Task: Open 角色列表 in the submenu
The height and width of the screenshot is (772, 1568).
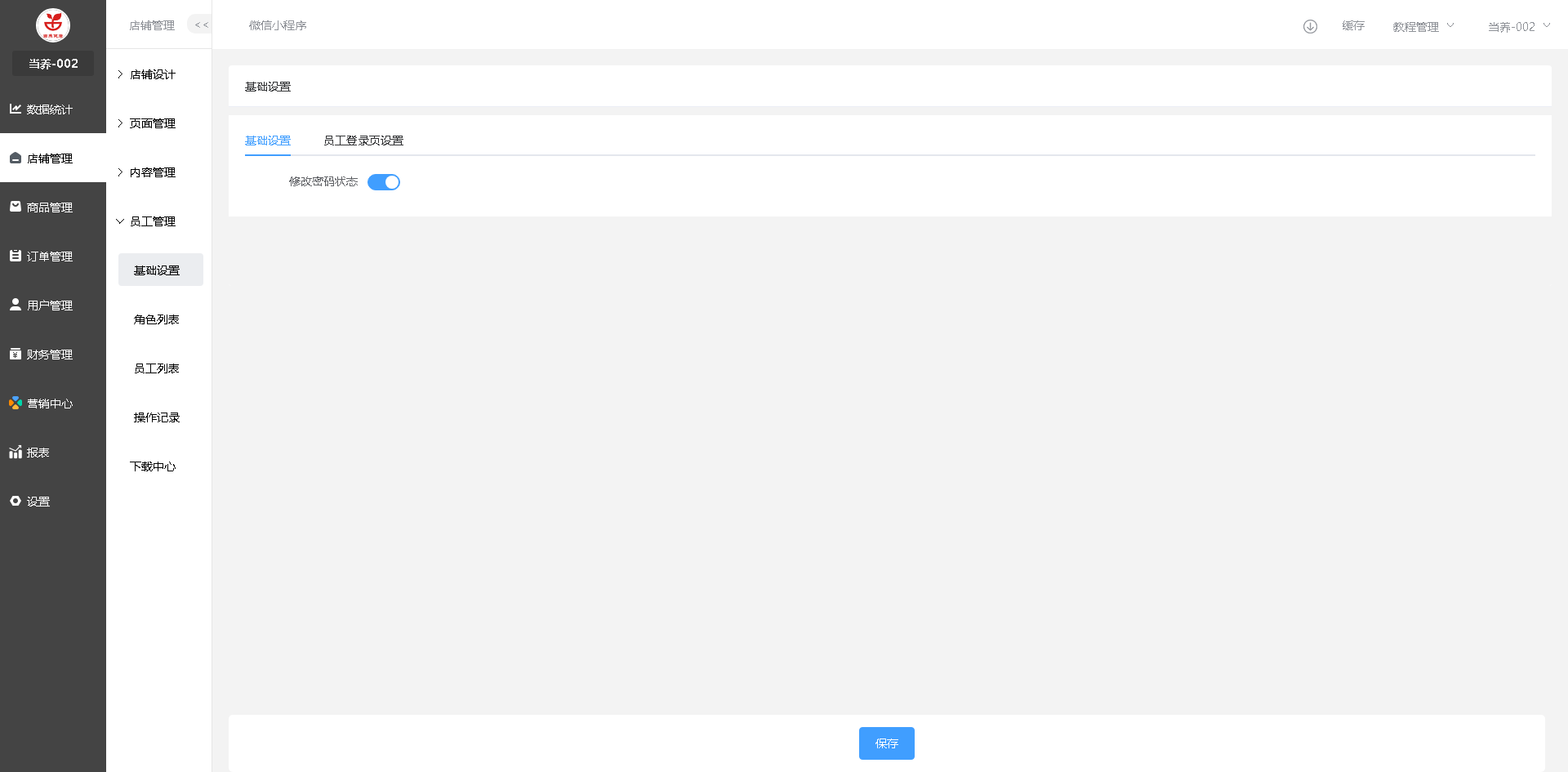Action: (x=157, y=319)
